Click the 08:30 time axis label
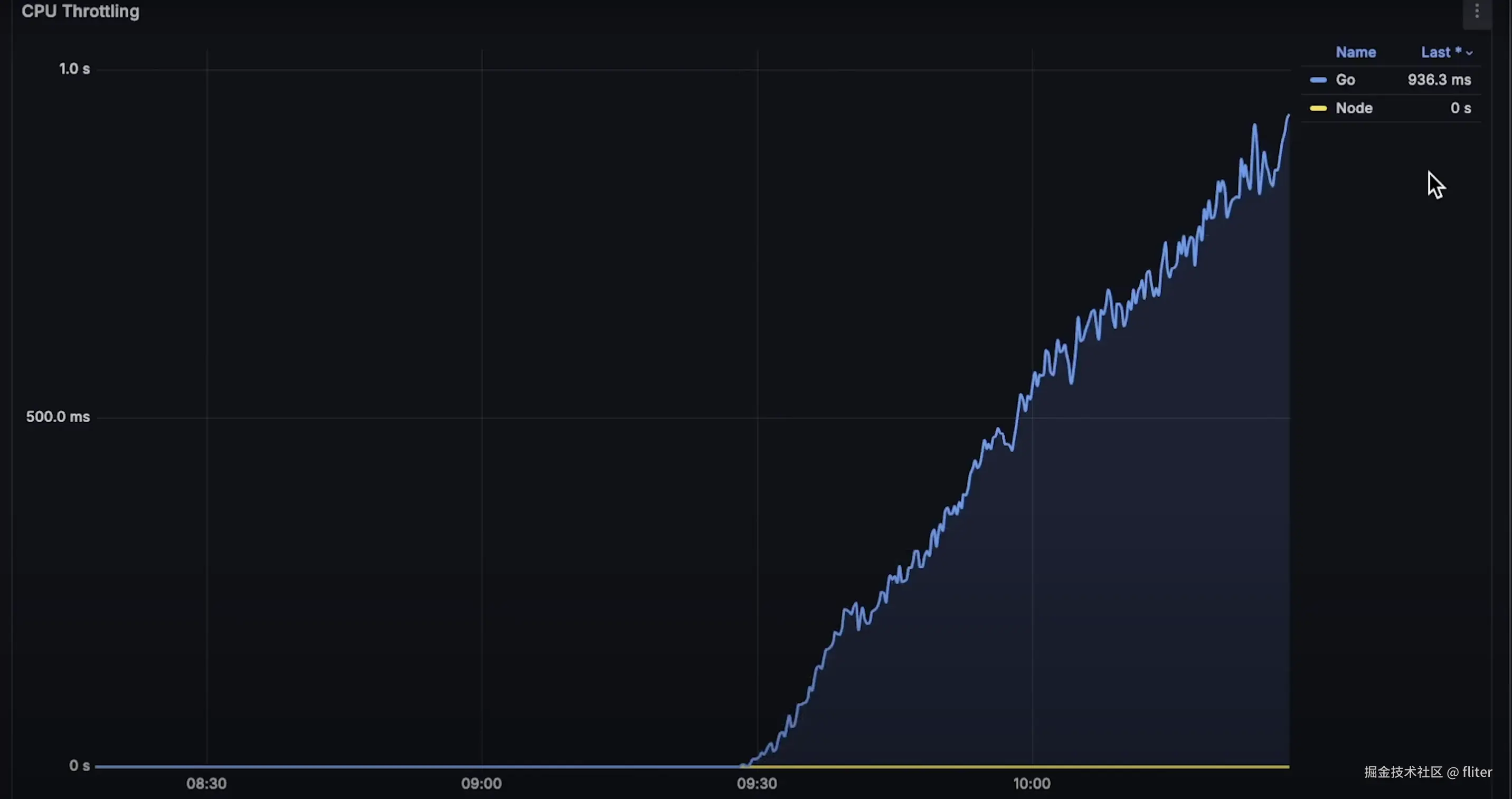The height and width of the screenshot is (799, 1512). (x=206, y=784)
